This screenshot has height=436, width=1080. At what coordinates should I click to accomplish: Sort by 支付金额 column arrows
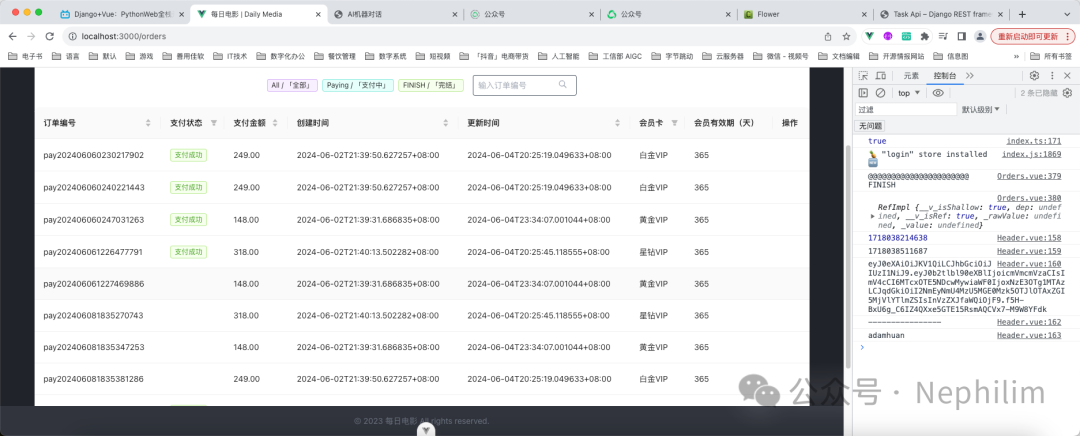click(275, 123)
